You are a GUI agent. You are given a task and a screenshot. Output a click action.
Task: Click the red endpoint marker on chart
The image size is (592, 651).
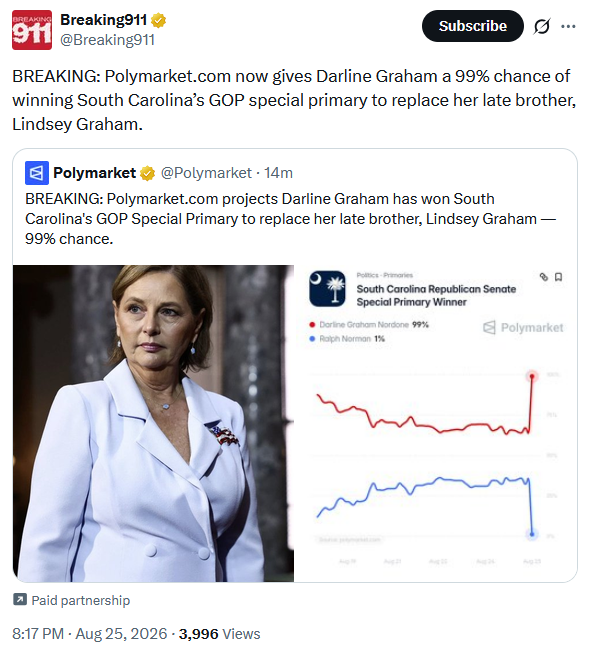(532, 376)
